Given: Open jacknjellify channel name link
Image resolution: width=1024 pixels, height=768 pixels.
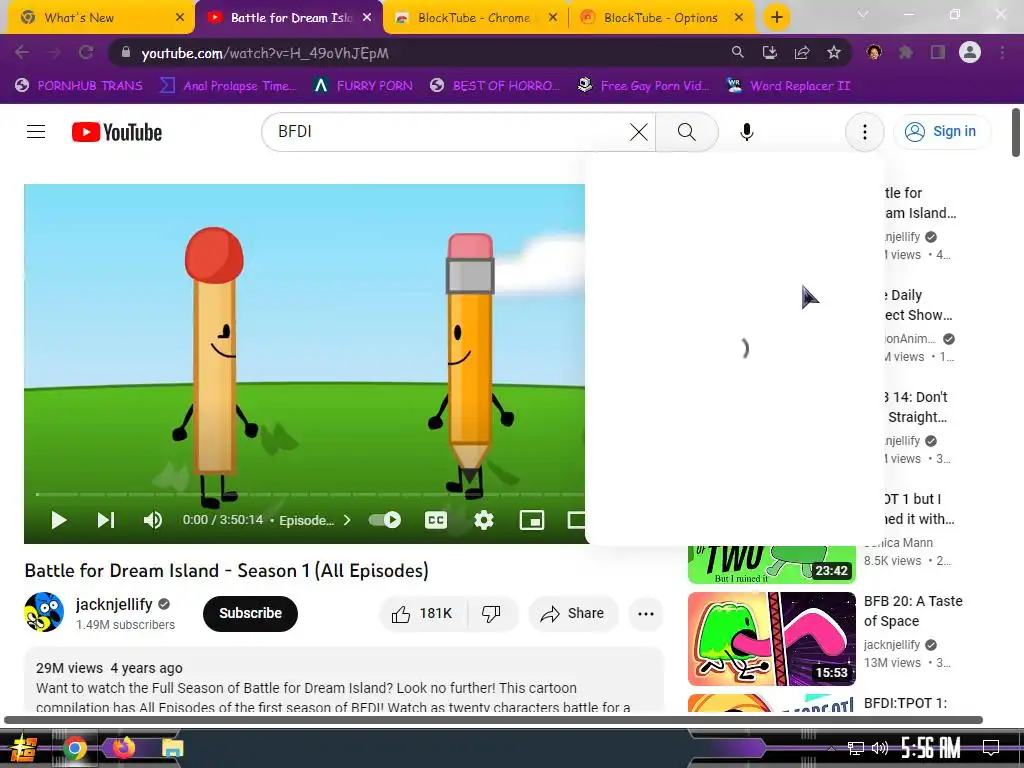Looking at the screenshot, I should [x=114, y=604].
